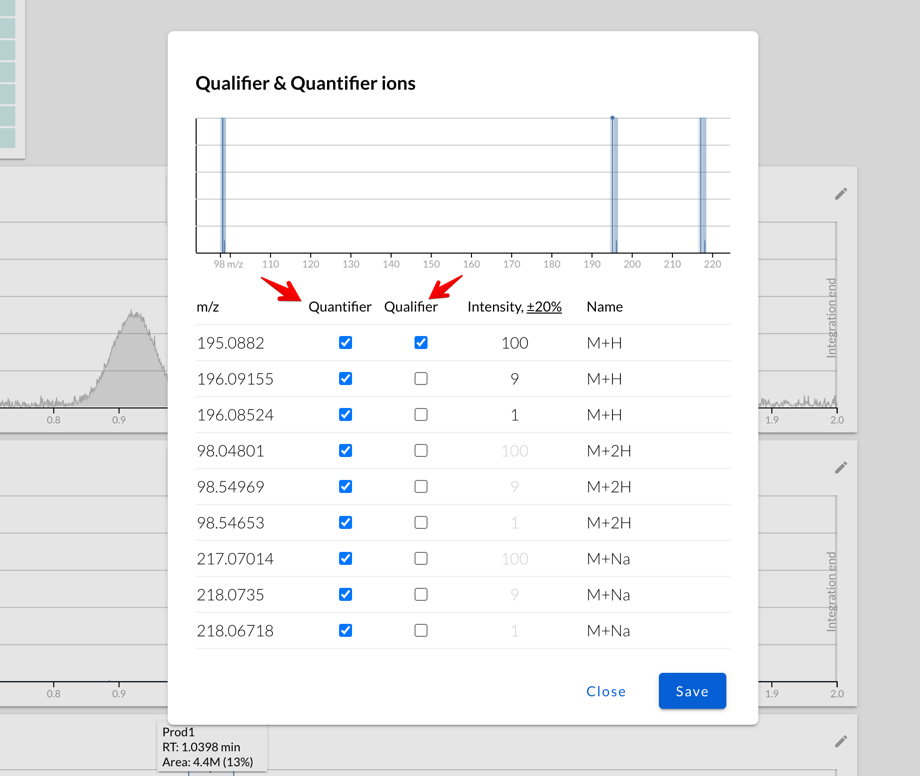Check Qualifier for ion 218.06718
Viewport: 920px width, 776px height.
click(x=420, y=630)
